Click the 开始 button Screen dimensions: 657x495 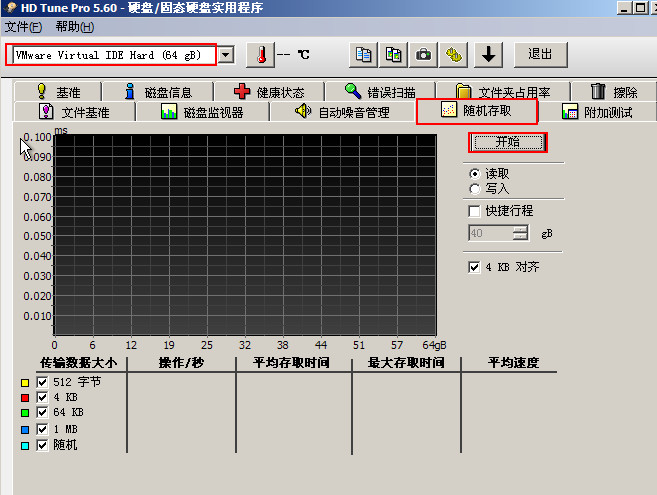508,142
